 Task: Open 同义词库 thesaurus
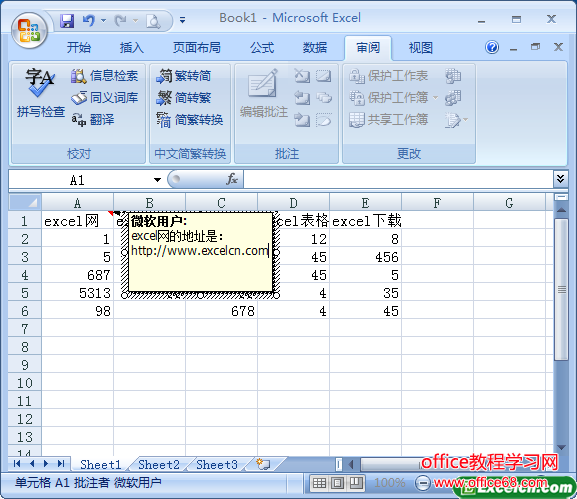point(105,98)
